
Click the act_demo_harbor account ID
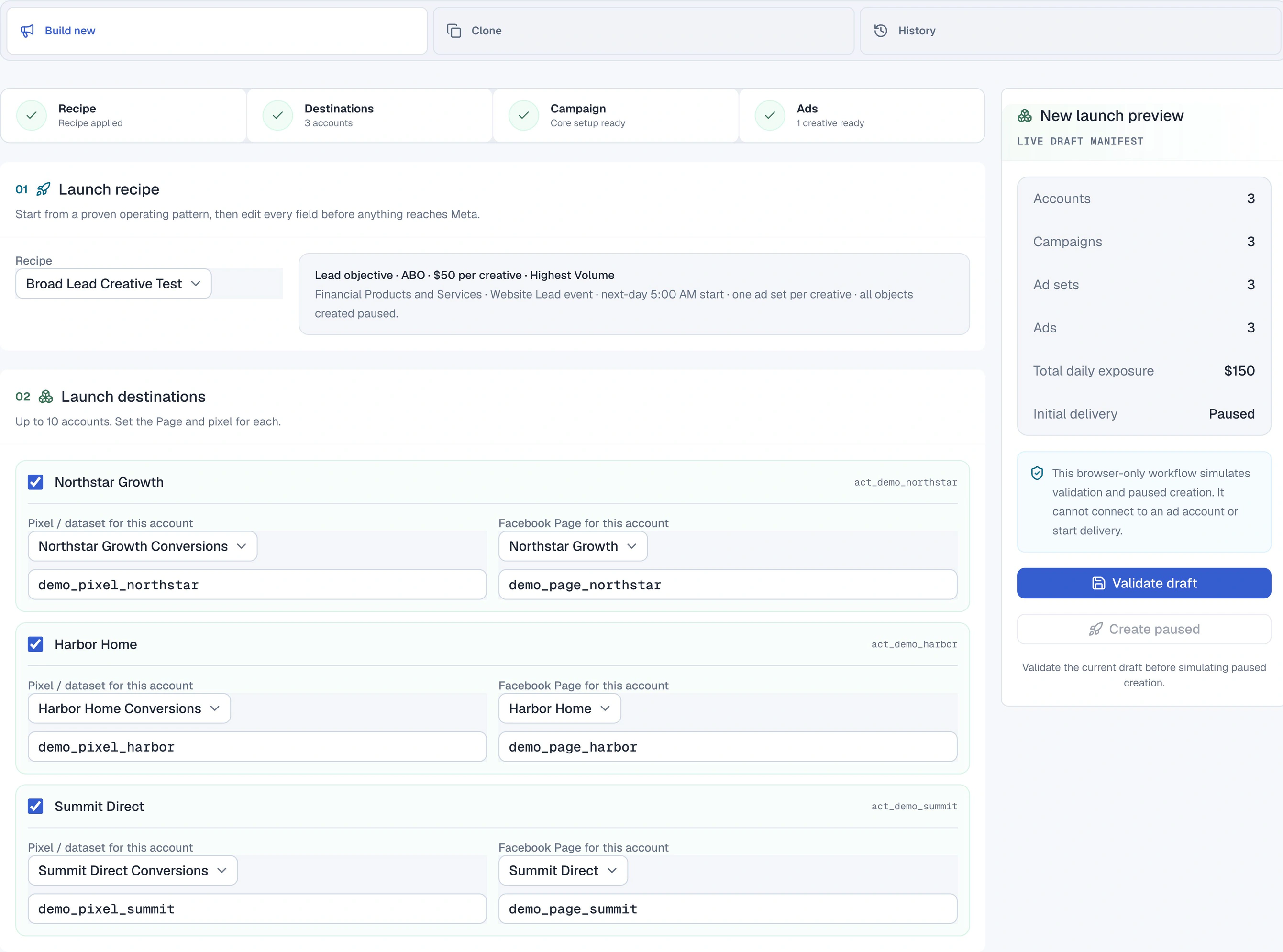tap(914, 644)
